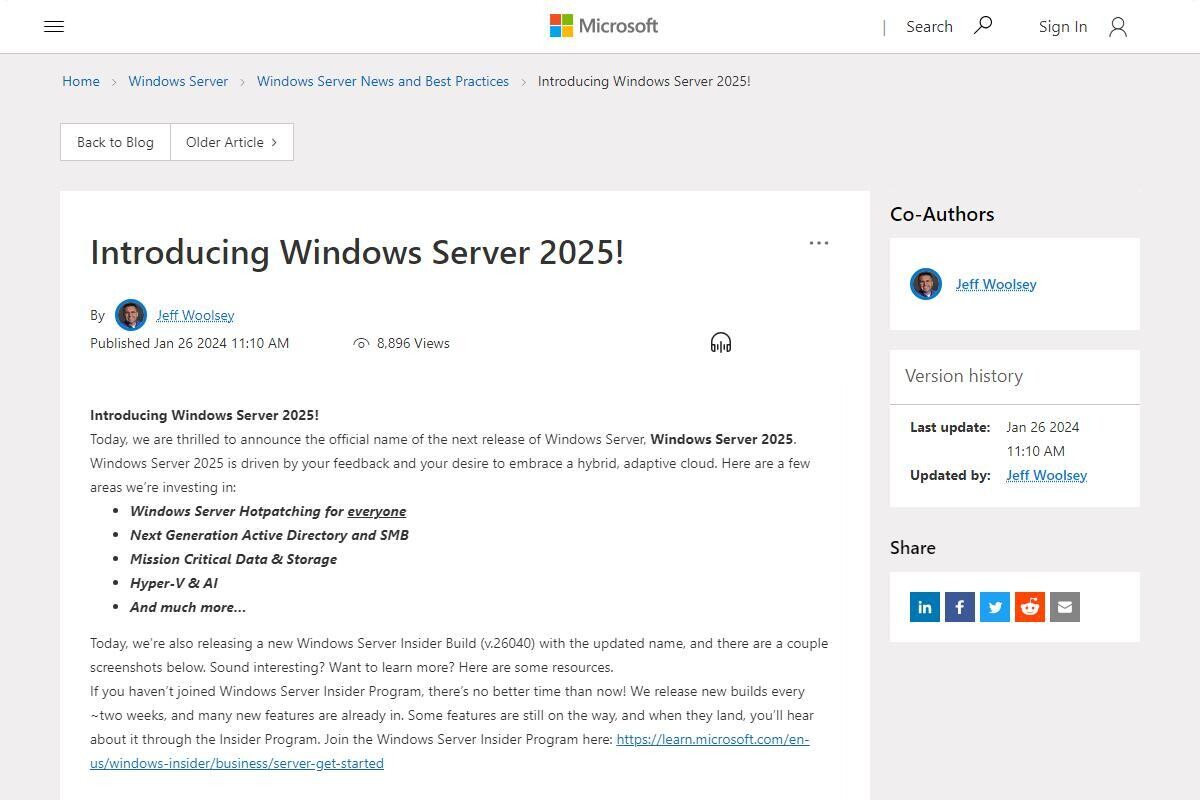
Task: Click the Sign In text
Action: pyautogui.click(x=1063, y=27)
